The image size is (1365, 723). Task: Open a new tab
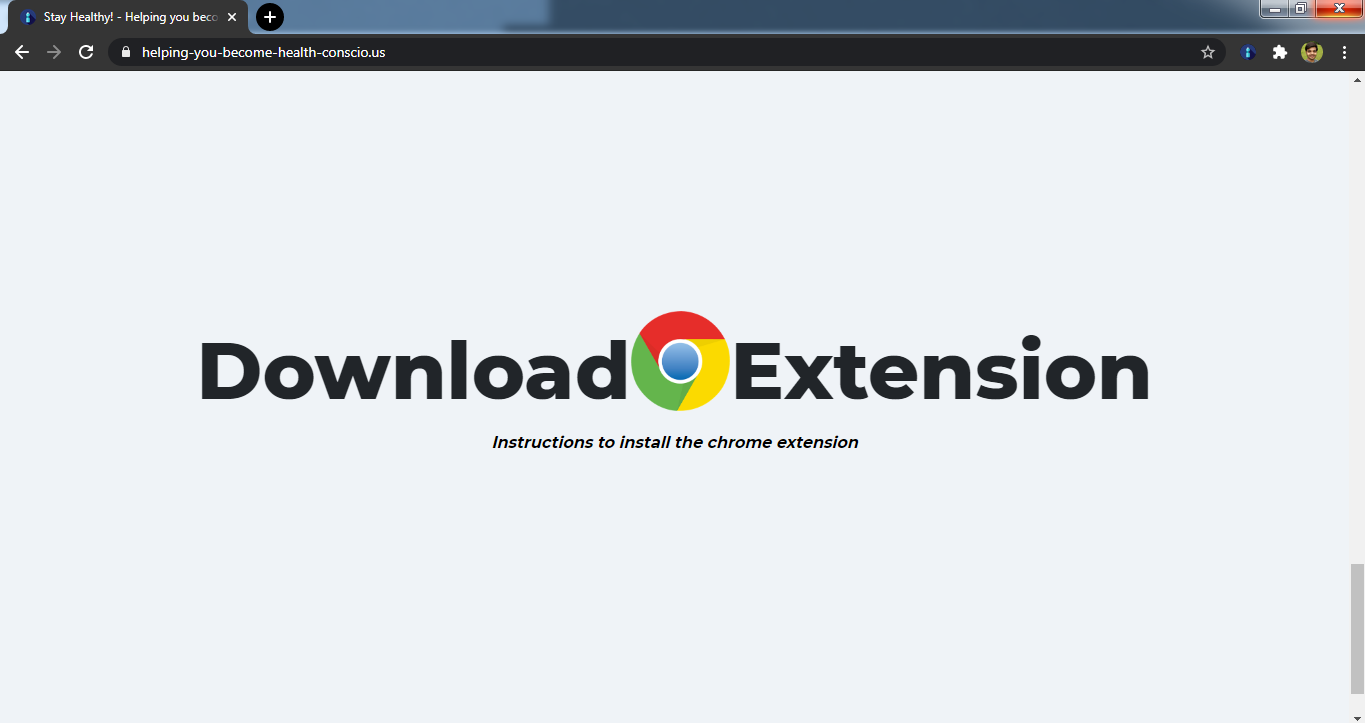pos(269,17)
